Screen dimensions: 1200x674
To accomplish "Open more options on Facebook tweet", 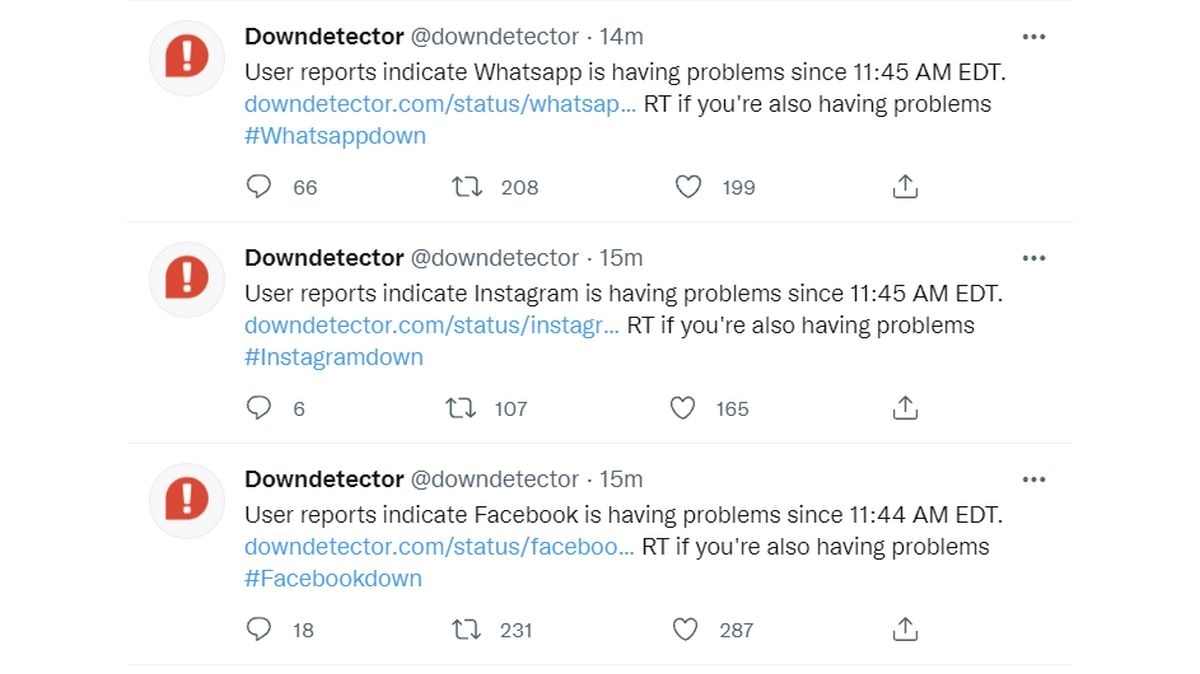I will coord(1033,479).
